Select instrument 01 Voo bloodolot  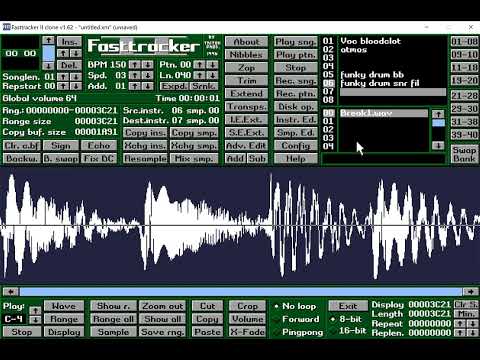[x=393, y=41]
